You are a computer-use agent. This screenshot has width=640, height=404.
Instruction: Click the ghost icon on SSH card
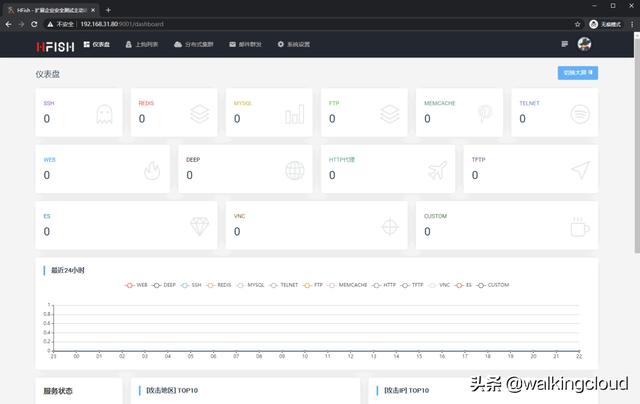[x=104, y=114]
